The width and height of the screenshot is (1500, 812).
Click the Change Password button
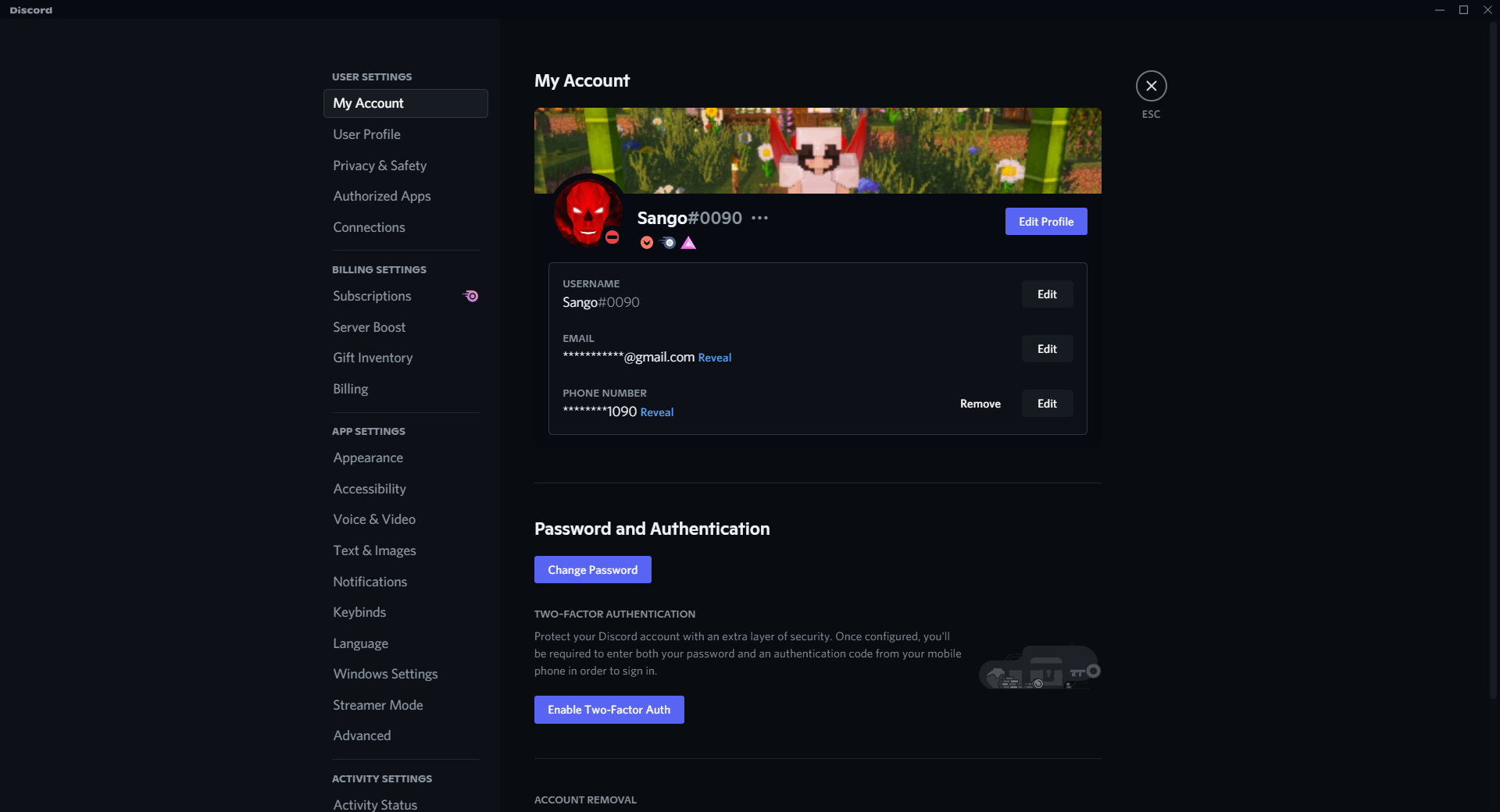pyautogui.click(x=593, y=570)
